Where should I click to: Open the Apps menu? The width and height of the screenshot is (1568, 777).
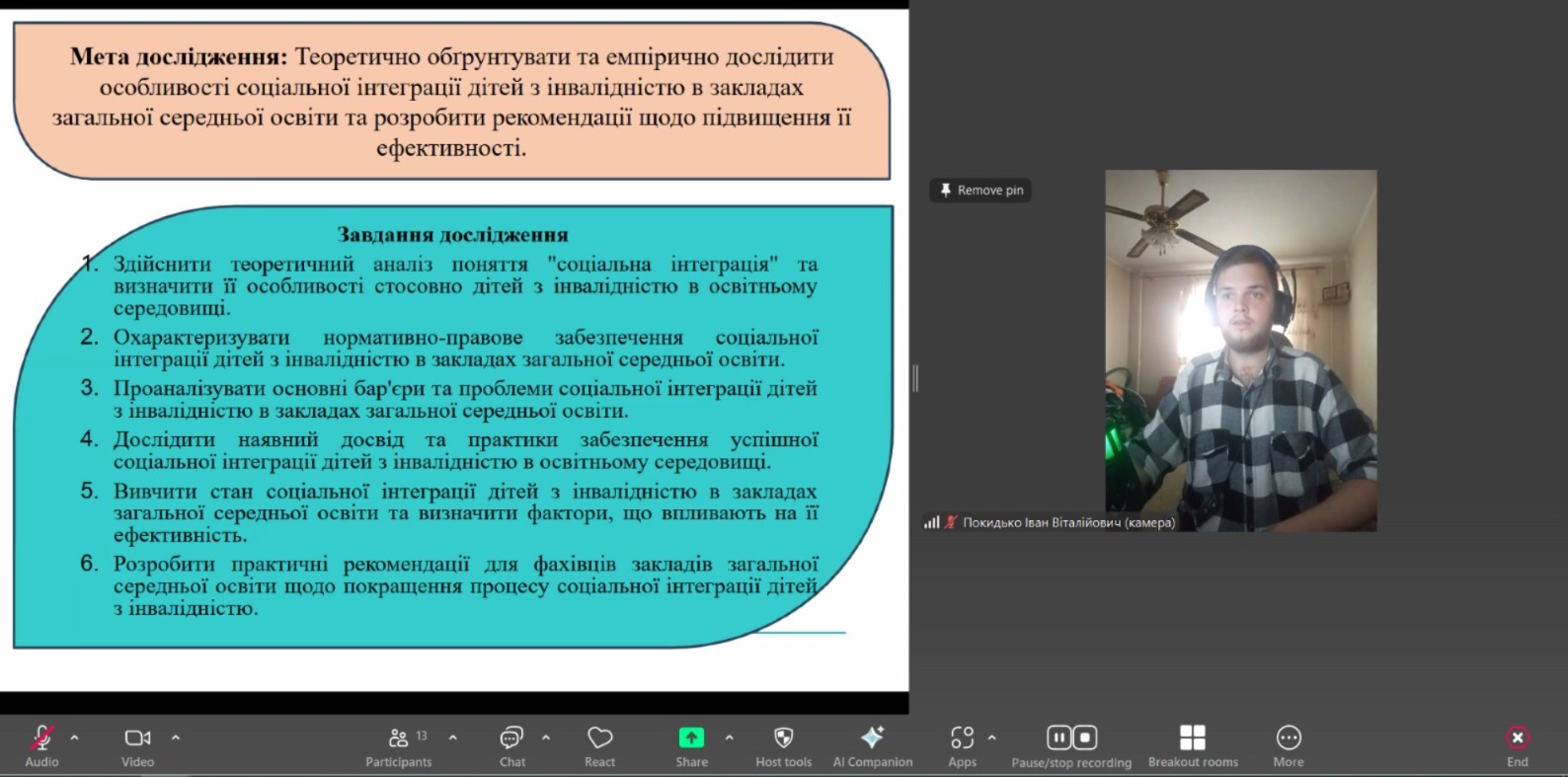(962, 738)
